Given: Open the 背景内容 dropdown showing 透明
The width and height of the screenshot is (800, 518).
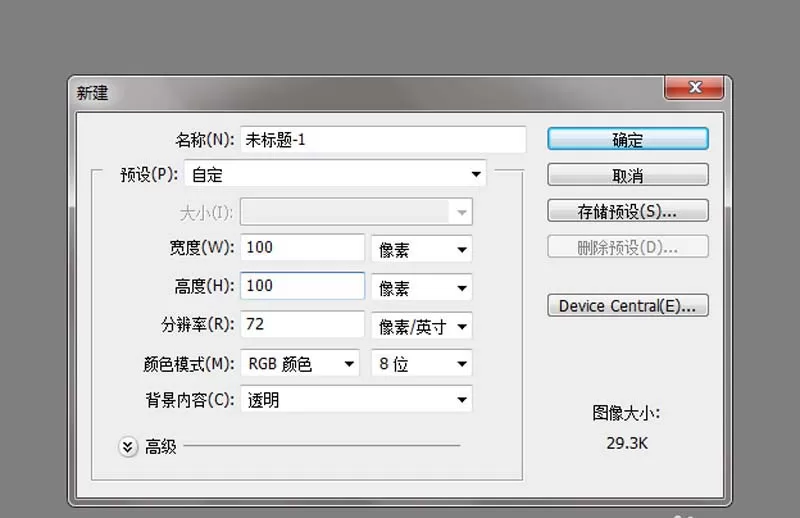Looking at the screenshot, I should [356, 399].
